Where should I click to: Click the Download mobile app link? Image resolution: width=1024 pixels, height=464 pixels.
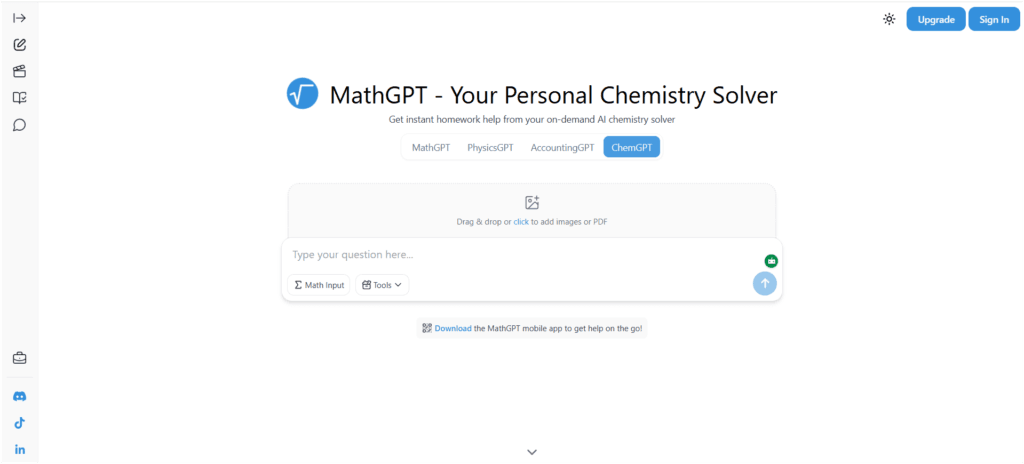(x=453, y=328)
